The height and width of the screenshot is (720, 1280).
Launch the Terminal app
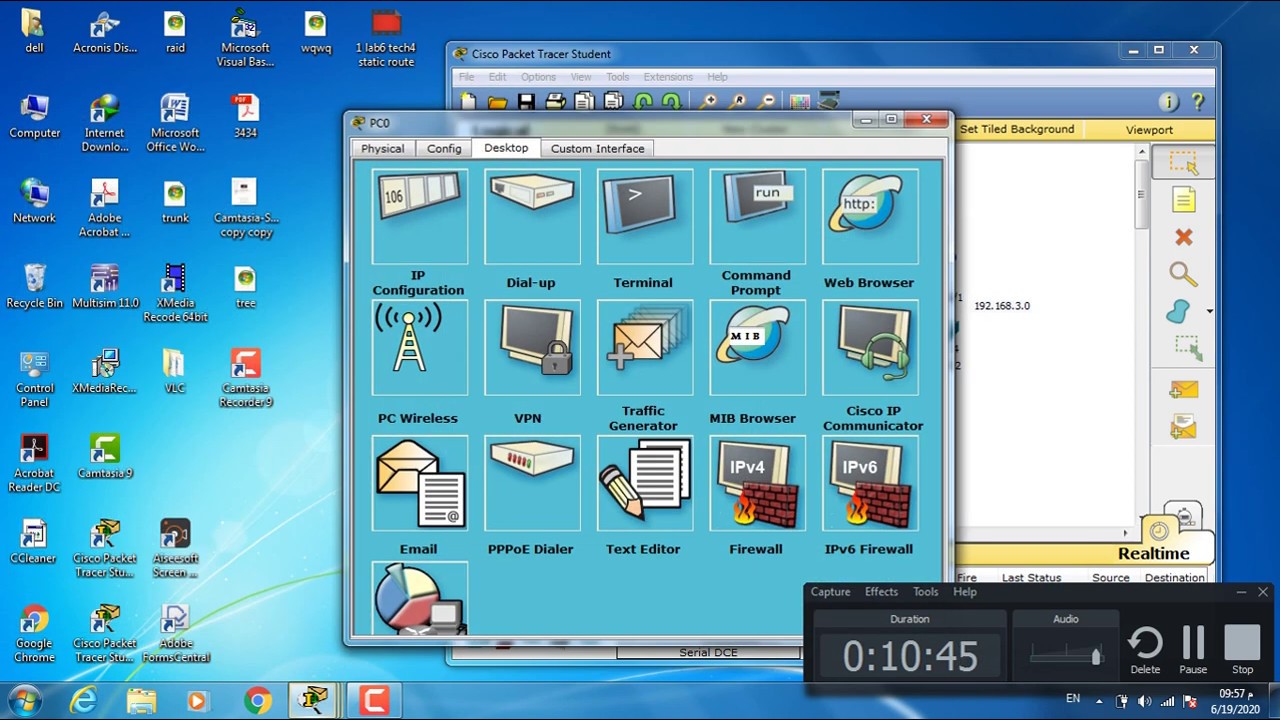[645, 216]
